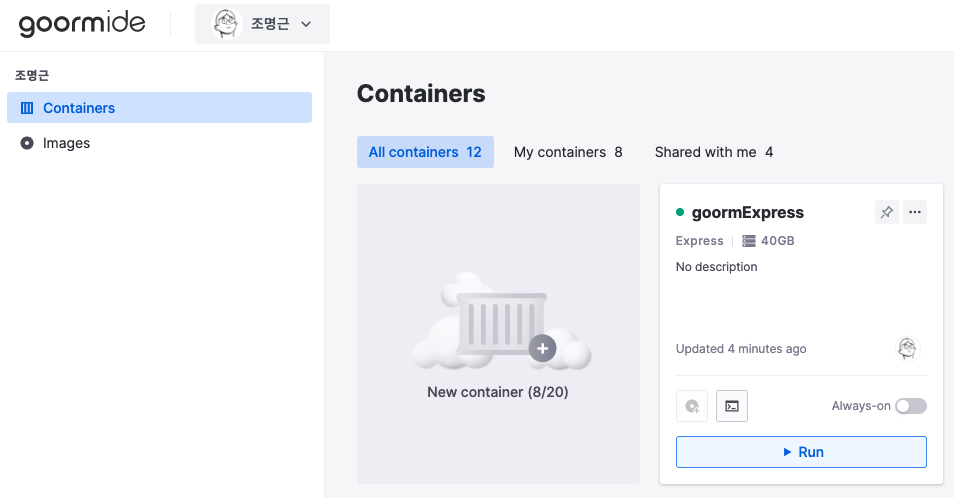Switch to My containers tab
The height and width of the screenshot is (498, 954).
[x=568, y=152]
